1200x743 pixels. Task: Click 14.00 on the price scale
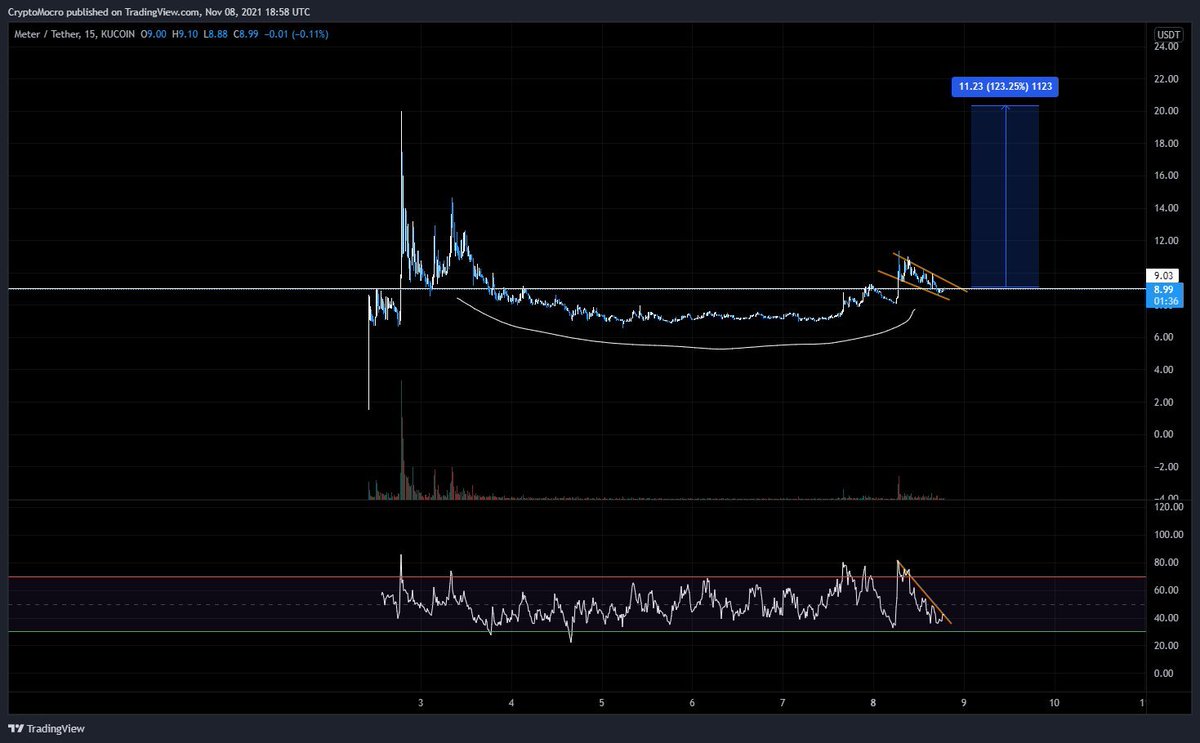point(1164,208)
